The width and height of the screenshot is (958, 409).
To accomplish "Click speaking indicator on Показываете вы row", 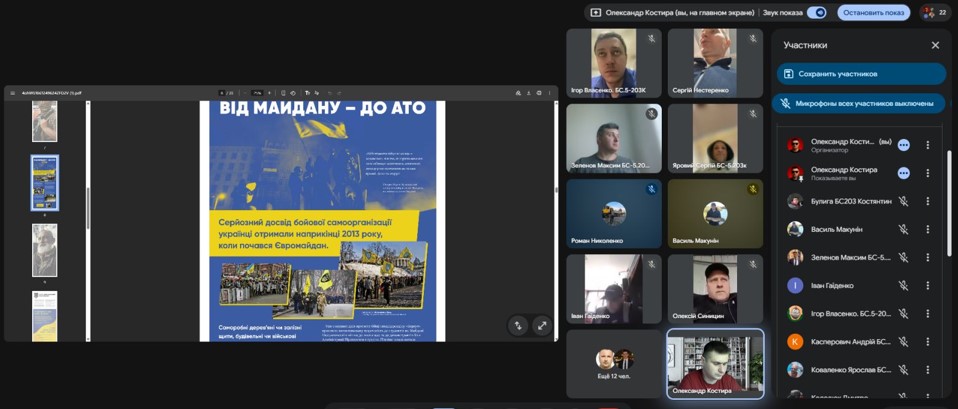I will point(904,173).
